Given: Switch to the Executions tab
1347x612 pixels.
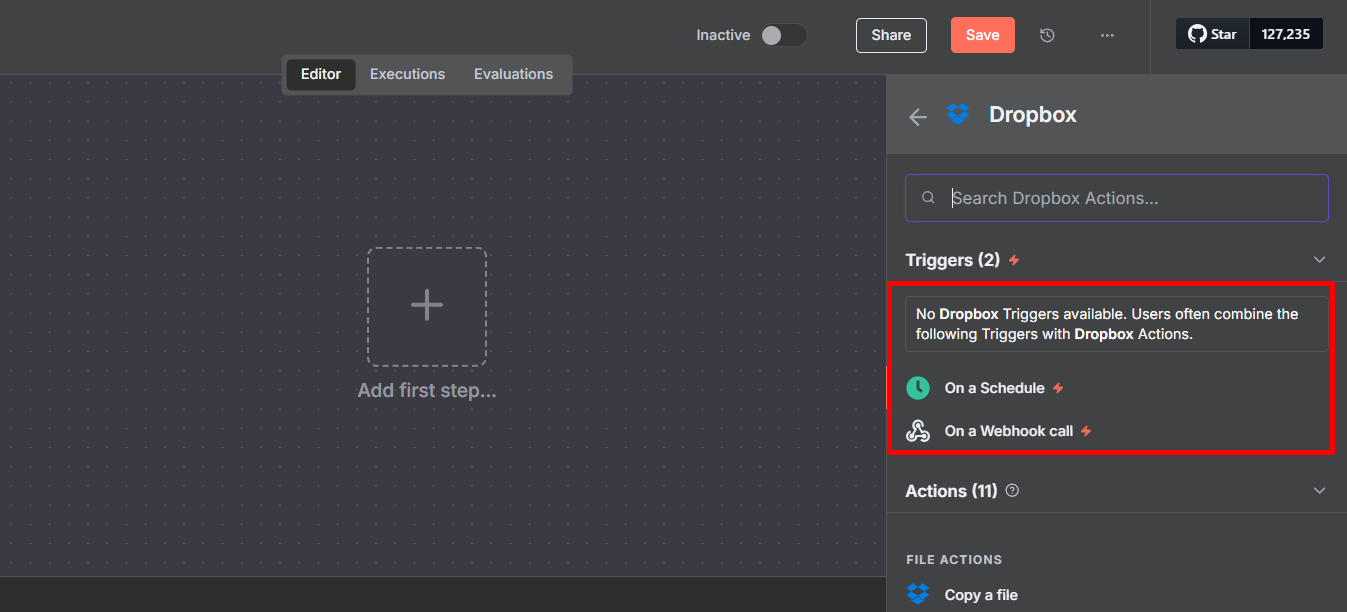Looking at the screenshot, I should click(x=407, y=73).
